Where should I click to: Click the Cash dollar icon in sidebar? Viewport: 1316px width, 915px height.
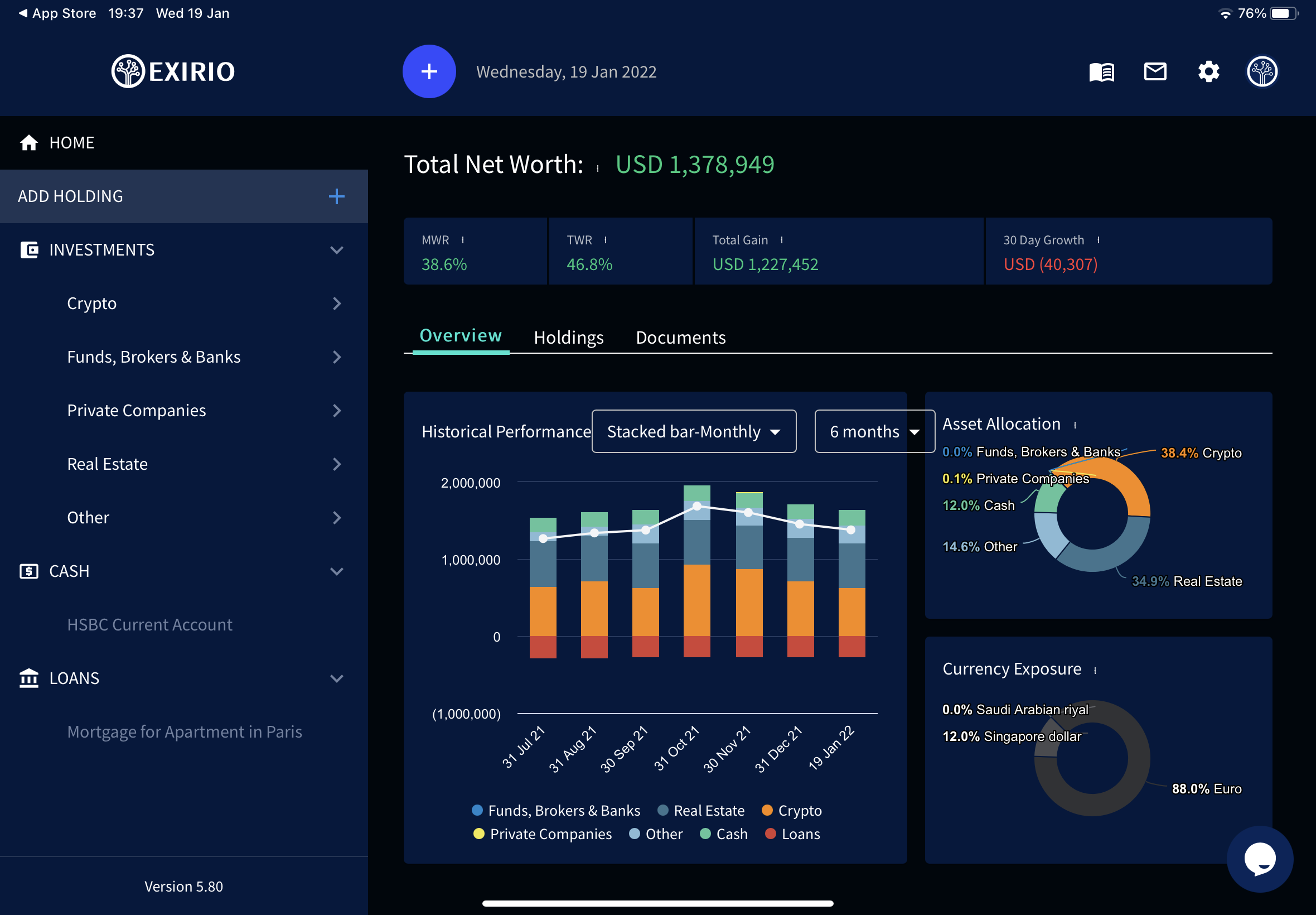coord(28,570)
